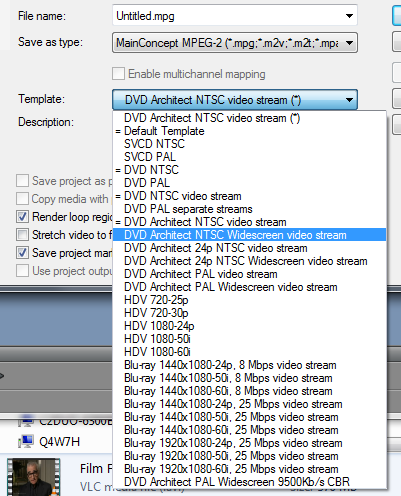Choose DVD Architect PAL Widescreen 9500Kb/s CBR
Screen dimensions: 401x496
click(x=250, y=482)
